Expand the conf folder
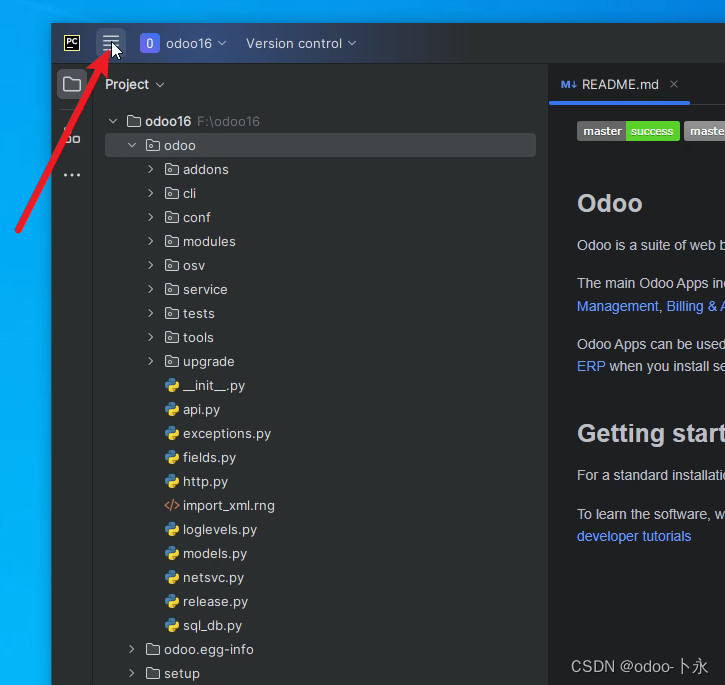 pos(151,217)
